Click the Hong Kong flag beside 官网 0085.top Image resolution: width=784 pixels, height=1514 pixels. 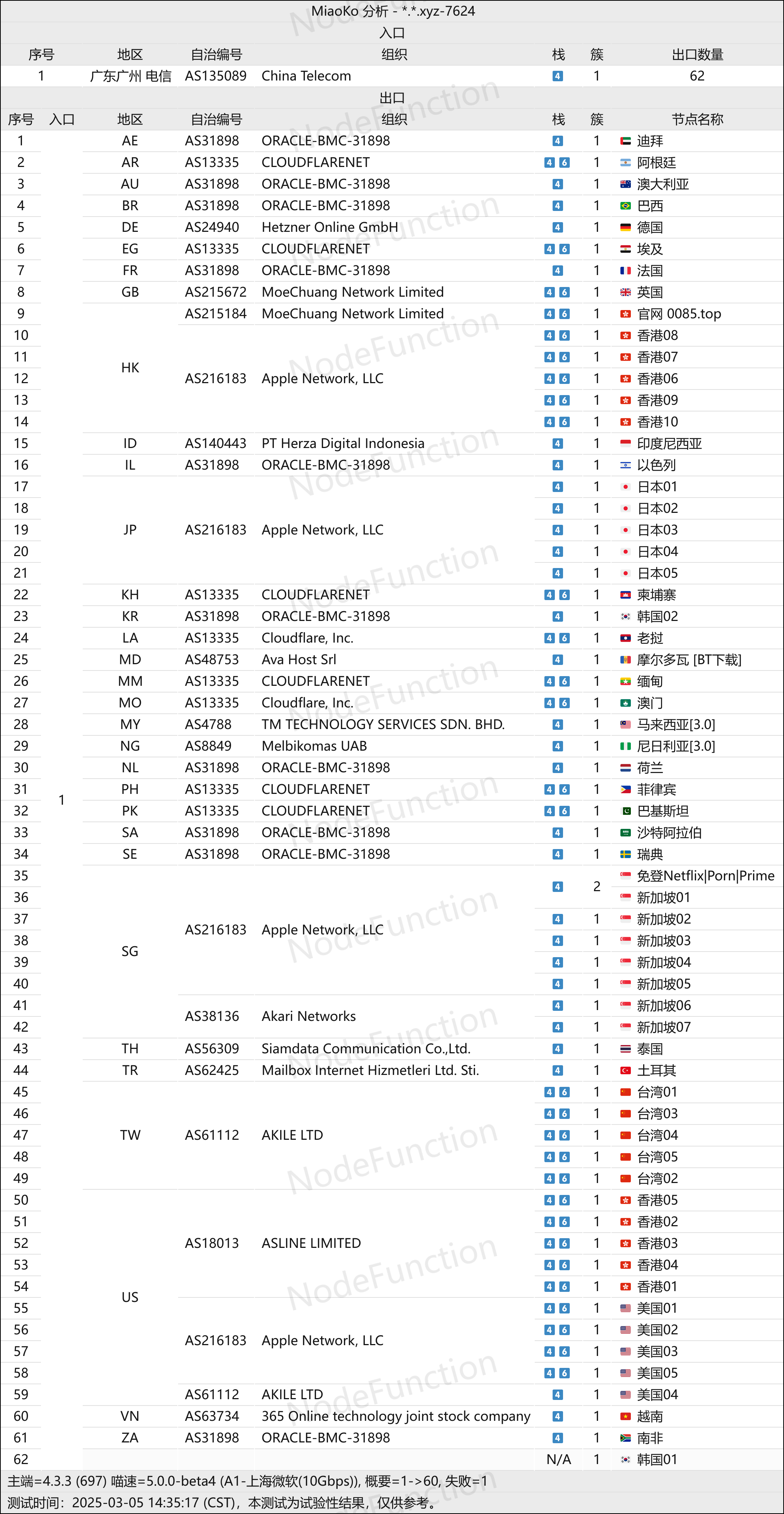point(625,314)
